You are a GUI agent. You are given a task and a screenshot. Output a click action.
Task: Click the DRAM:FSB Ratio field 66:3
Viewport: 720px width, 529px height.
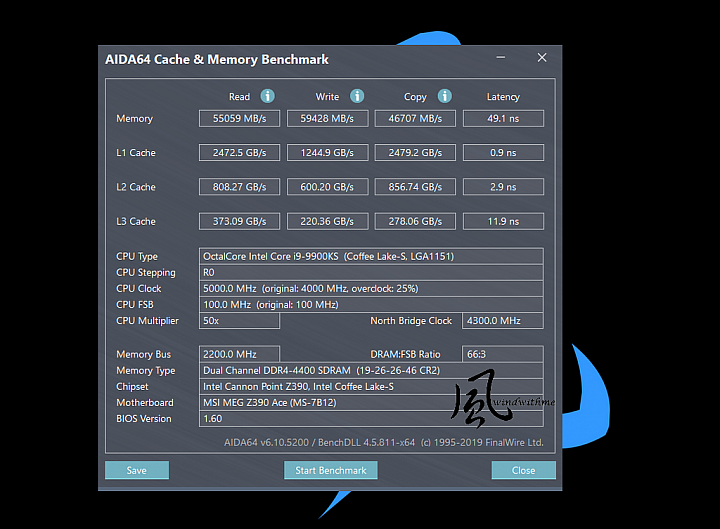point(503,354)
